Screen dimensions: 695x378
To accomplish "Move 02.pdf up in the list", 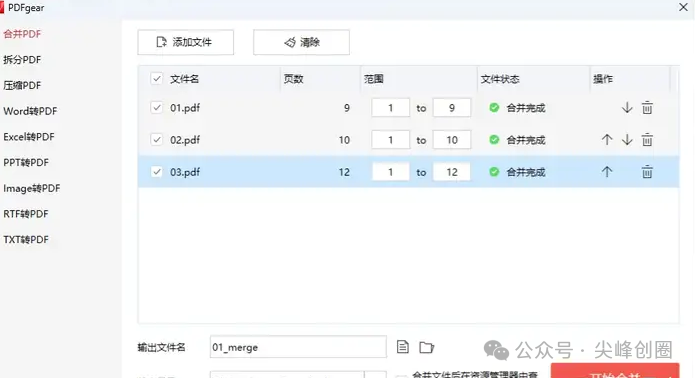I will click(x=607, y=140).
